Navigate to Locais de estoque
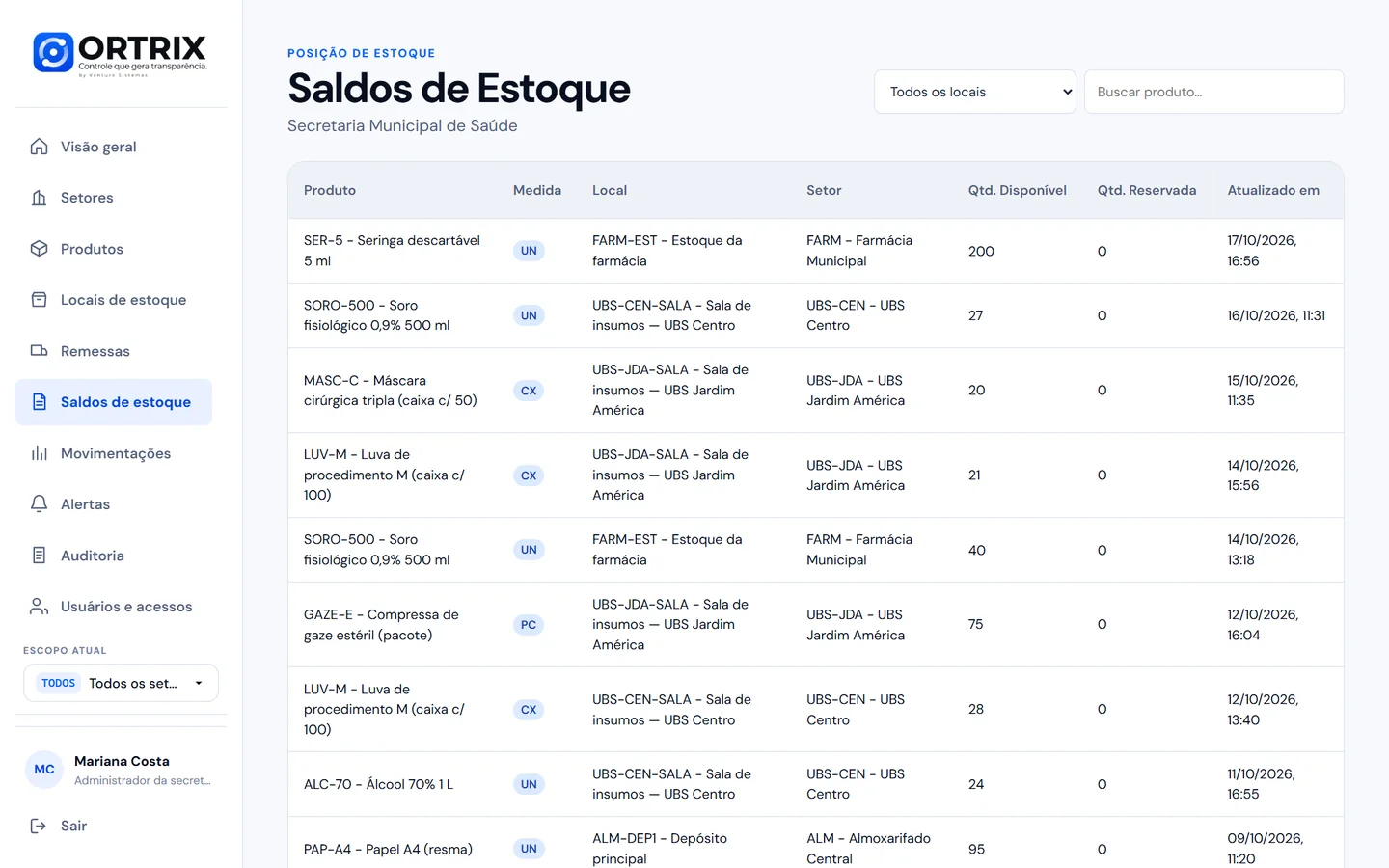This screenshot has width=1389, height=868. click(x=114, y=300)
